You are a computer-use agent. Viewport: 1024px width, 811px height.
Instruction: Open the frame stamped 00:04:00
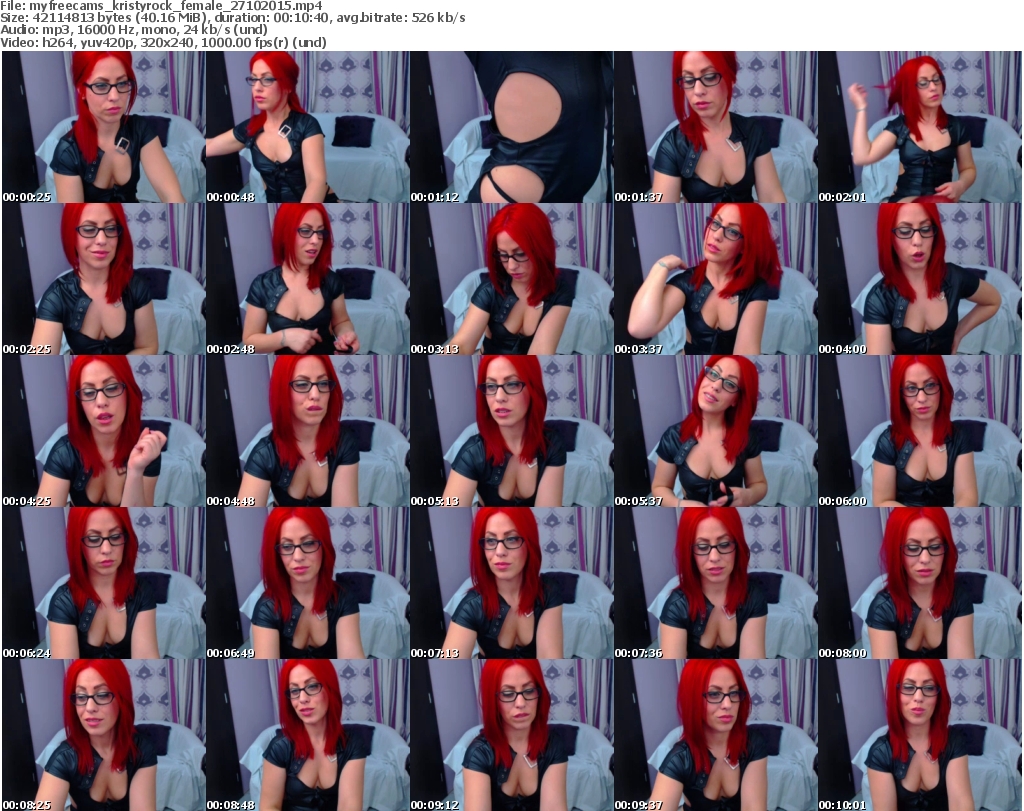(x=920, y=279)
